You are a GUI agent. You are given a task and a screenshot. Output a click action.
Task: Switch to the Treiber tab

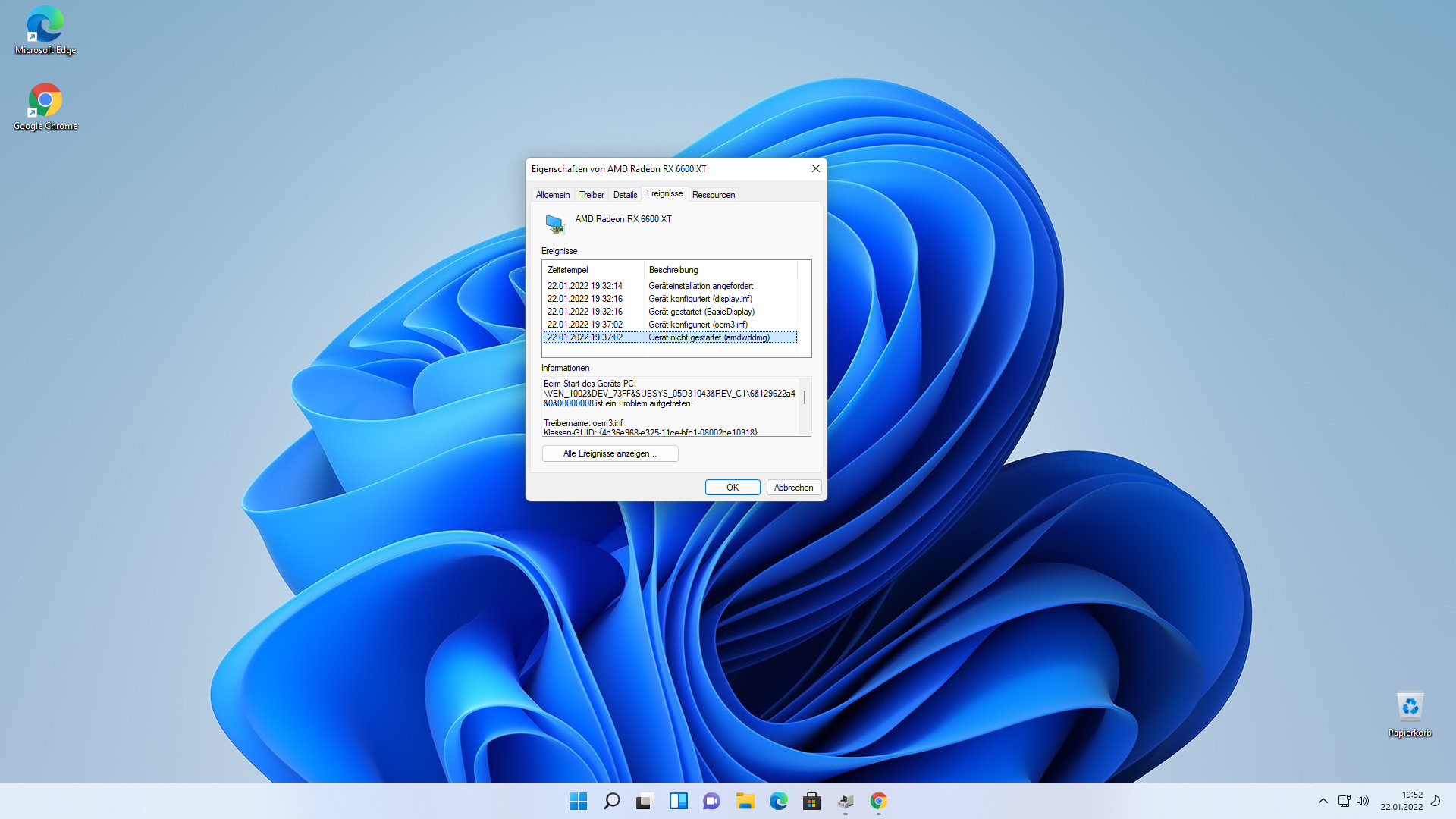point(591,195)
